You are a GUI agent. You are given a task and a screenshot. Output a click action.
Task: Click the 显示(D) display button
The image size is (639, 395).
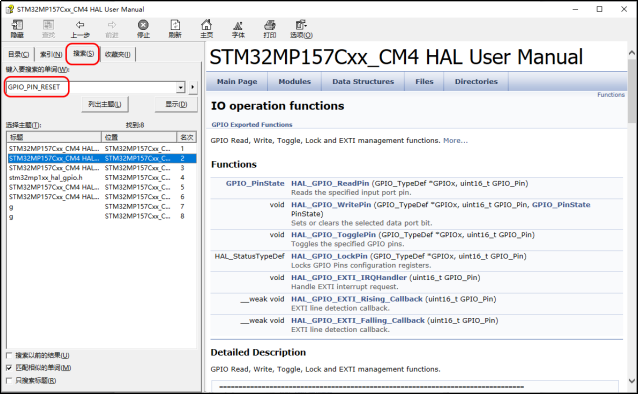(x=176, y=104)
